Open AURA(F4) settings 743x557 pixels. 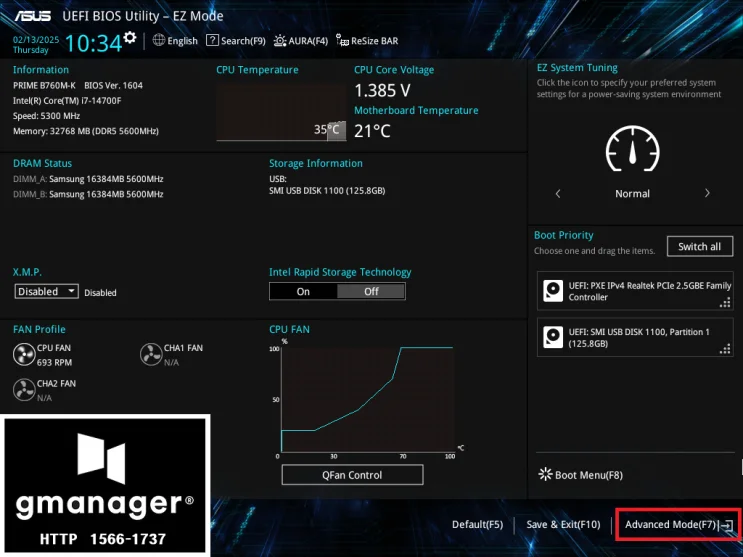[308, 41]
